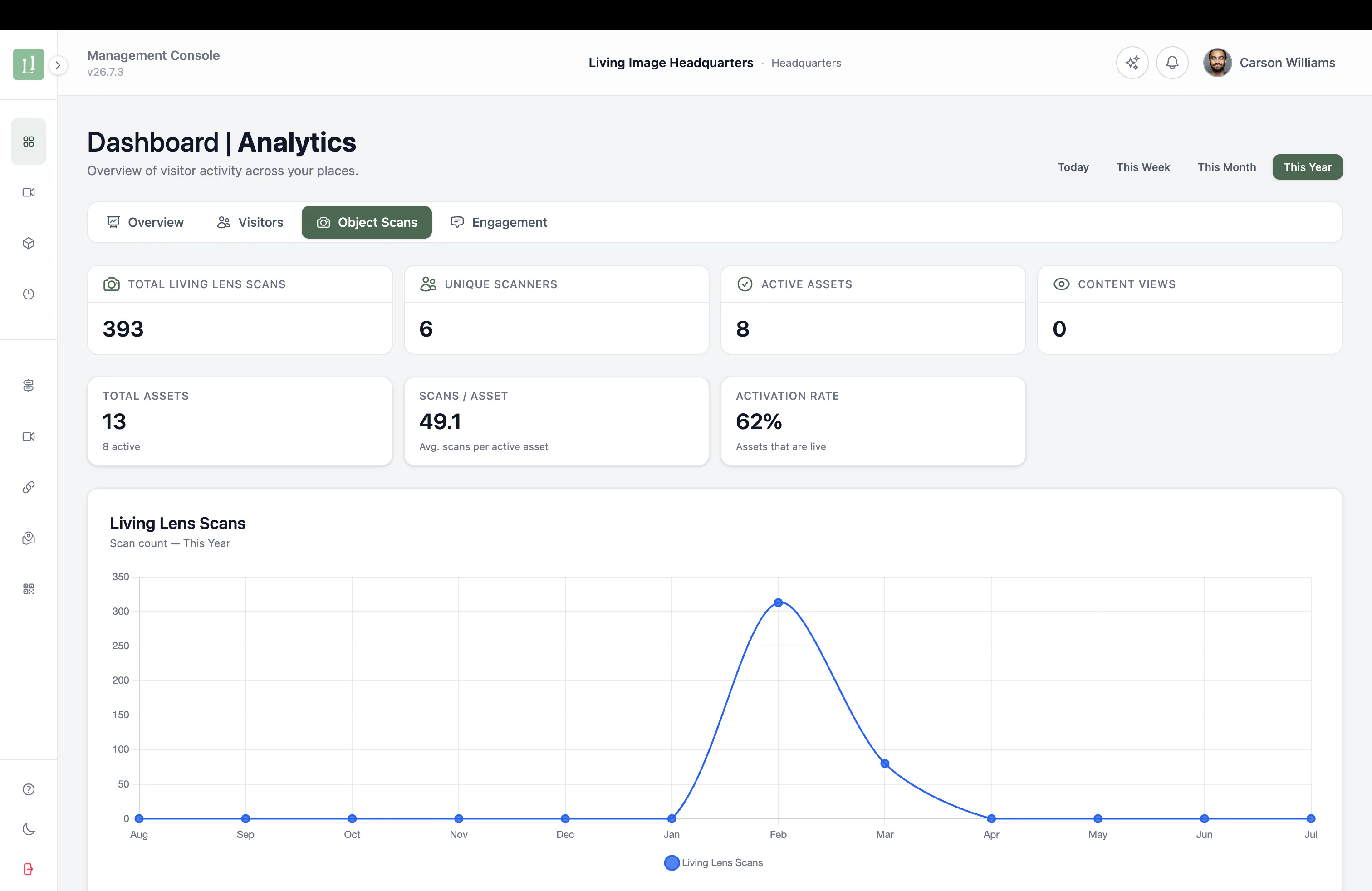Image resolution: width=1372 pixels, height=891 pixels.
Task: Open the signpost sidebar icon
Action: tap(28, 386)
